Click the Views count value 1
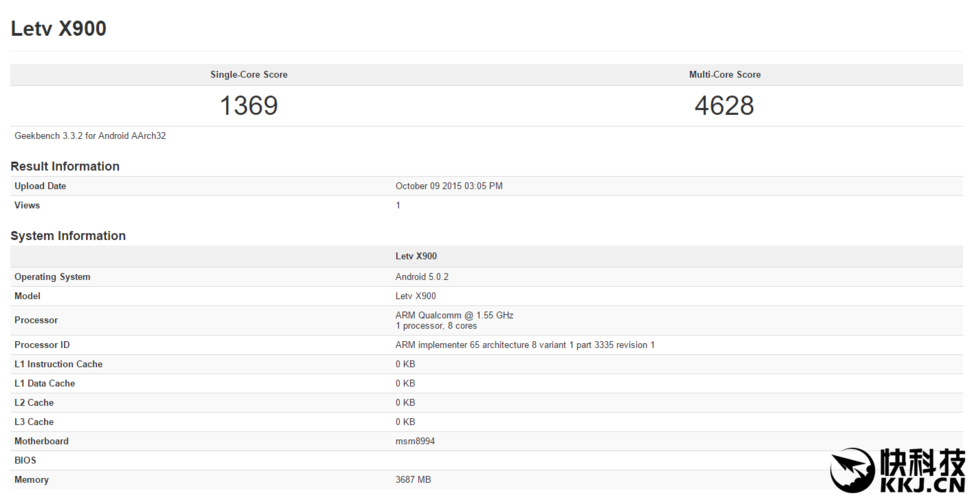 tap(398, 205)
